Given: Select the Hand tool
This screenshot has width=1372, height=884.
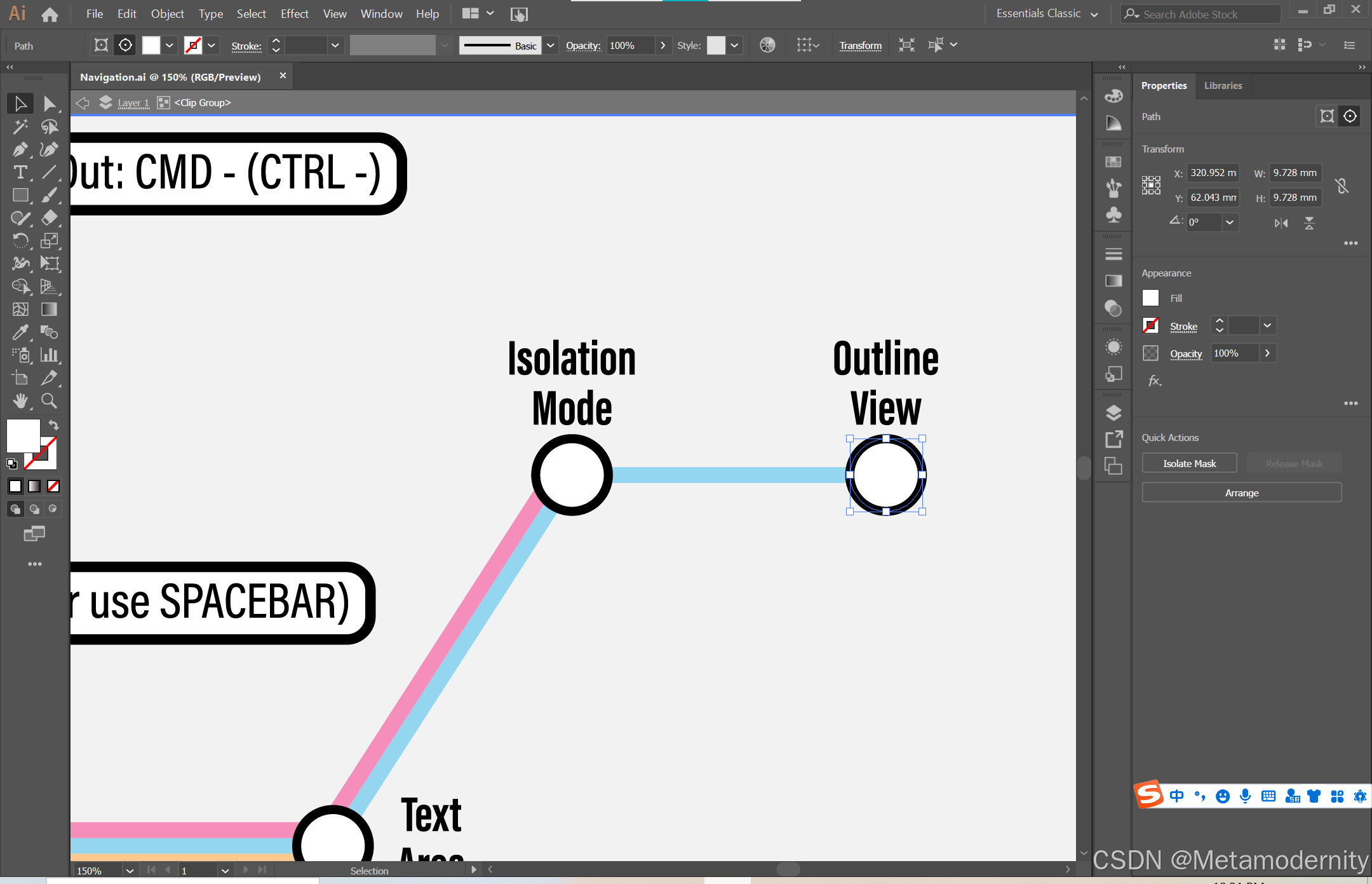Looking at the screenshot, I should click(20, 400).
